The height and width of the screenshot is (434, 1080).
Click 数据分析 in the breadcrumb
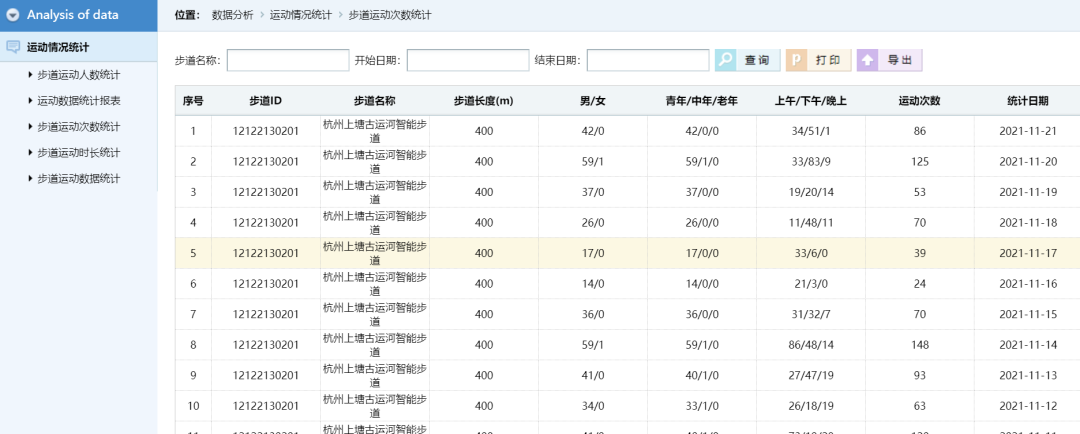tap(232, 14)
